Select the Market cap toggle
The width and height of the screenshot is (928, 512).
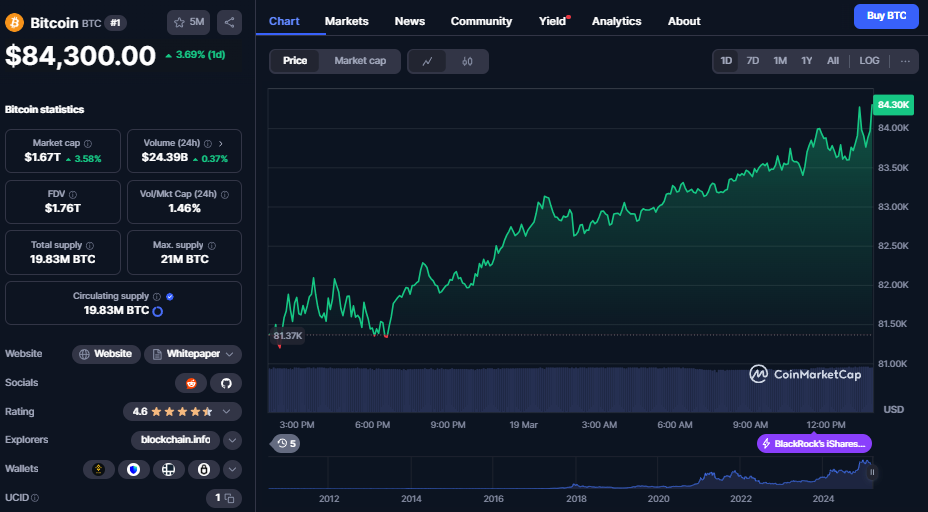360,61
